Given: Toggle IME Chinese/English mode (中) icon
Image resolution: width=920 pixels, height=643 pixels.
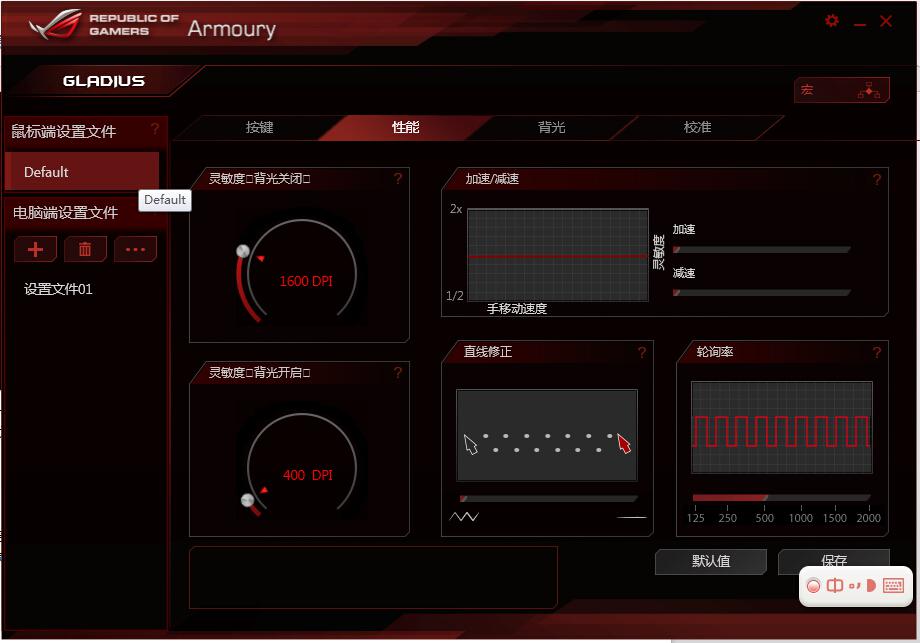Looking at the screenshot, I should coord(835,586).
